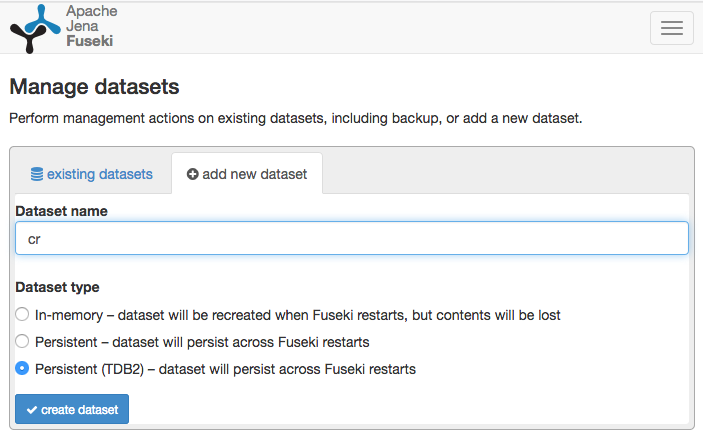The height and width of the screenshot is (444, 703).
Task: Choose the plain Persistent radio button
Action: pyautogui.click(x=22, y=342)
